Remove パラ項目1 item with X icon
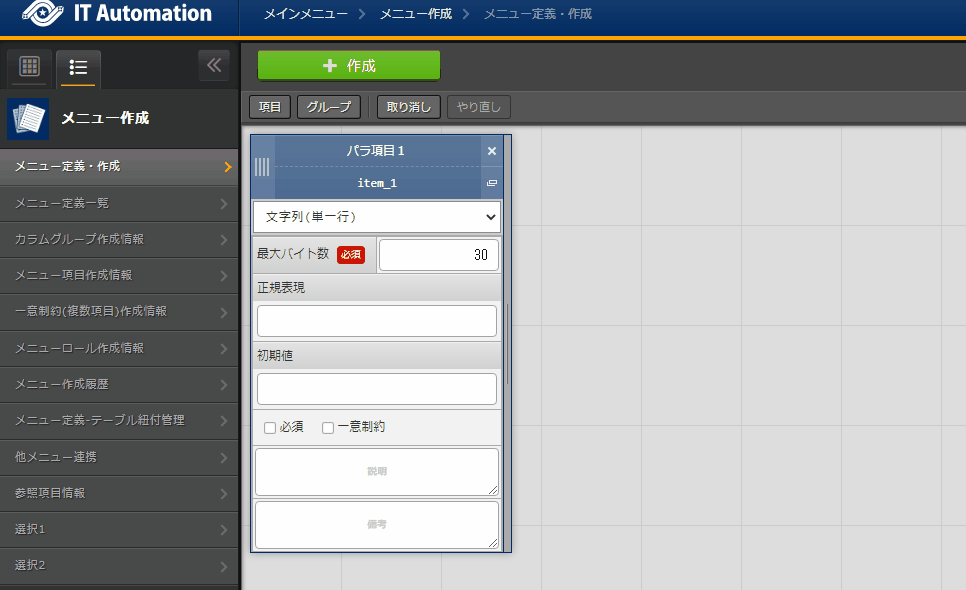The image size is (966, 590). 492,151
